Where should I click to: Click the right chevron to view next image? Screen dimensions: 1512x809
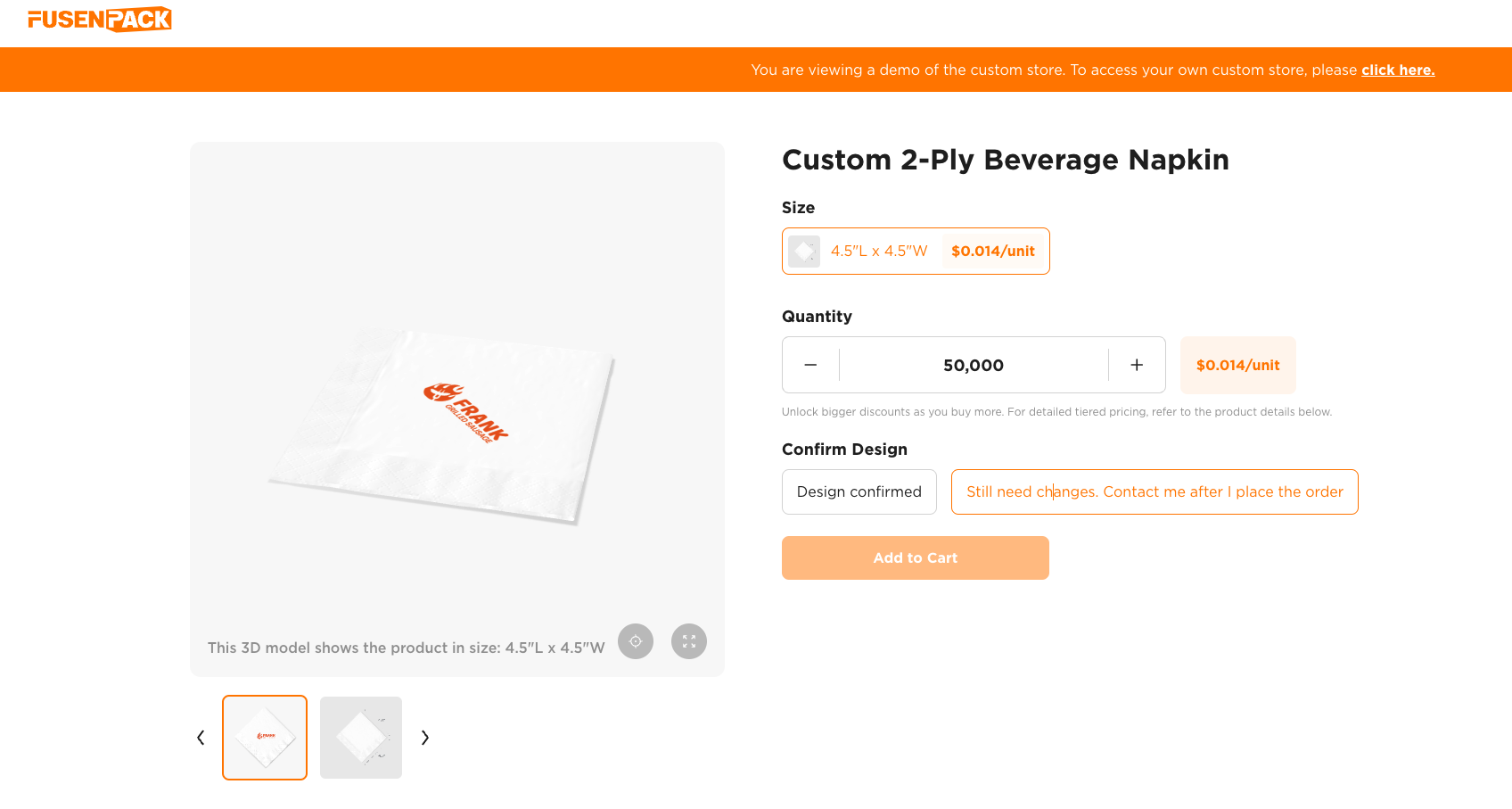click(x=425, y=738)
